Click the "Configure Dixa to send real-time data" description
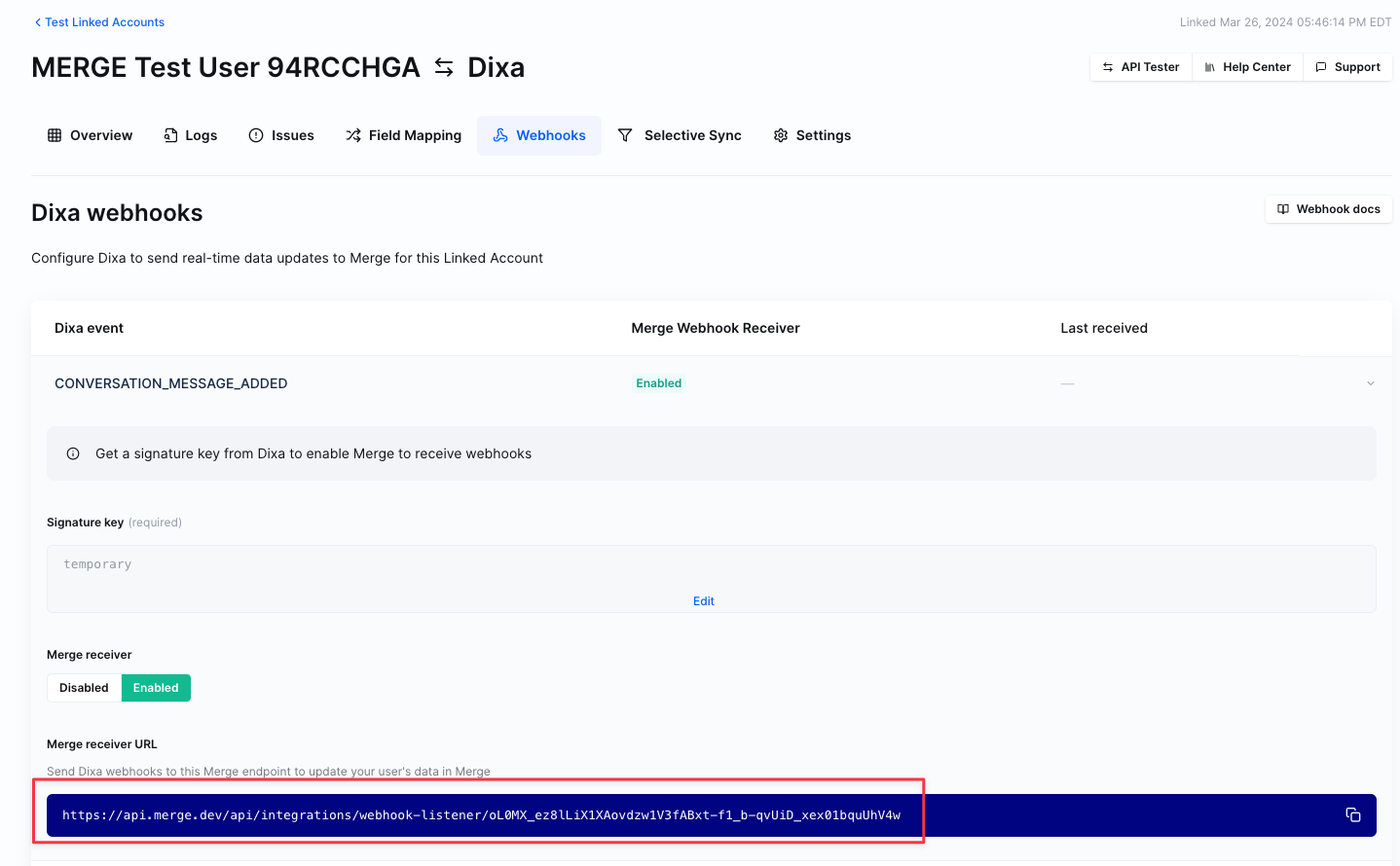This screenshot has width=1400, height=866. coord(287,258)
